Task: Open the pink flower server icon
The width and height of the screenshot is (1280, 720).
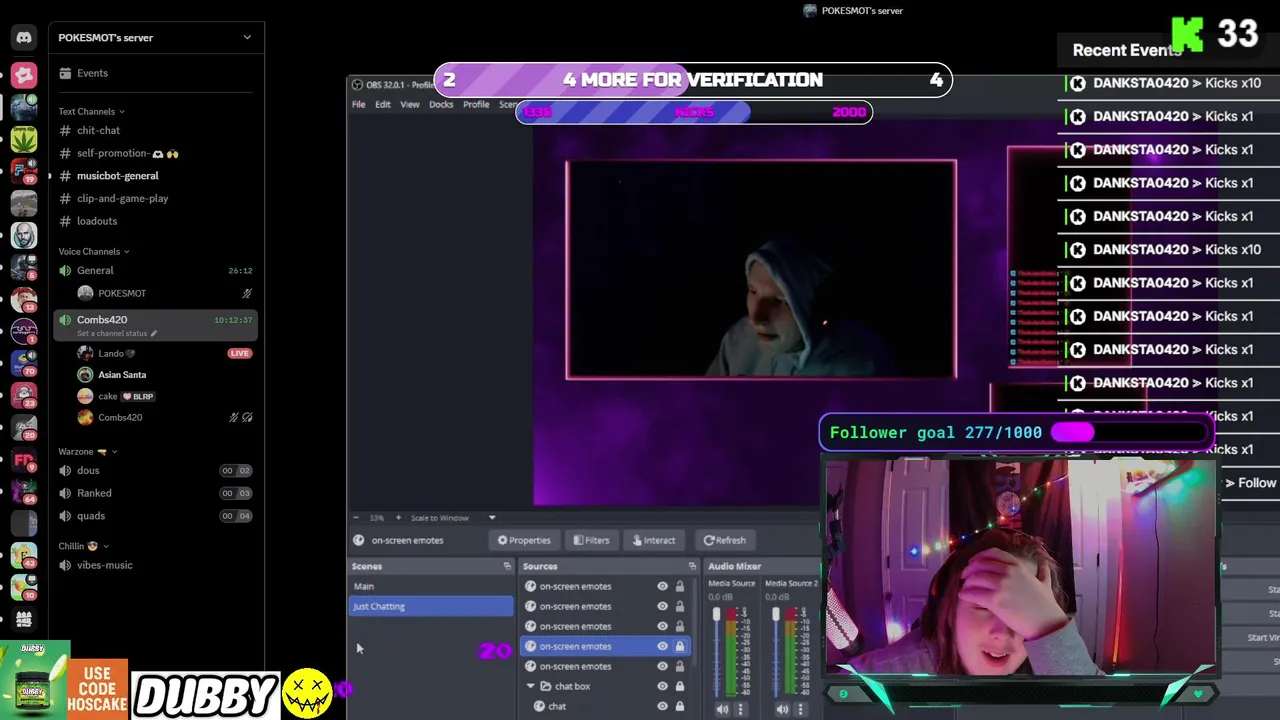Action: 24,75
